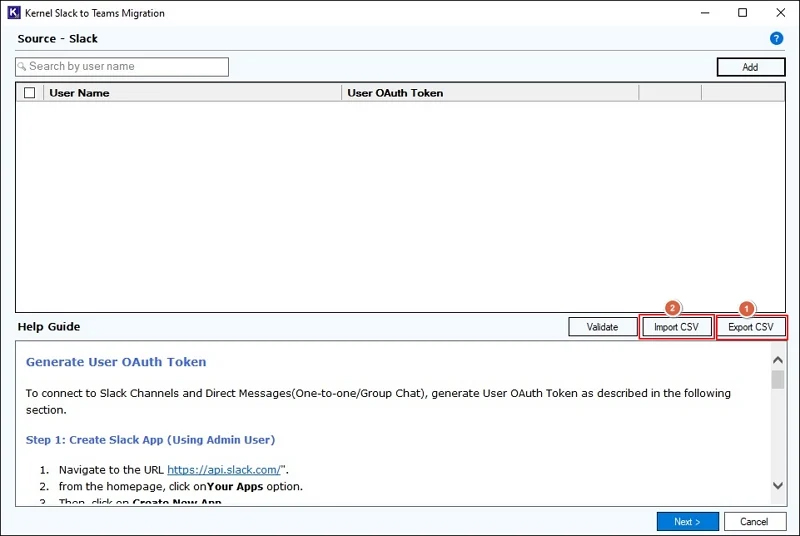Click the Import CSV button
The height and width of the screenshot is (536, 800).
pyautogui.click(x=676, y=327)
